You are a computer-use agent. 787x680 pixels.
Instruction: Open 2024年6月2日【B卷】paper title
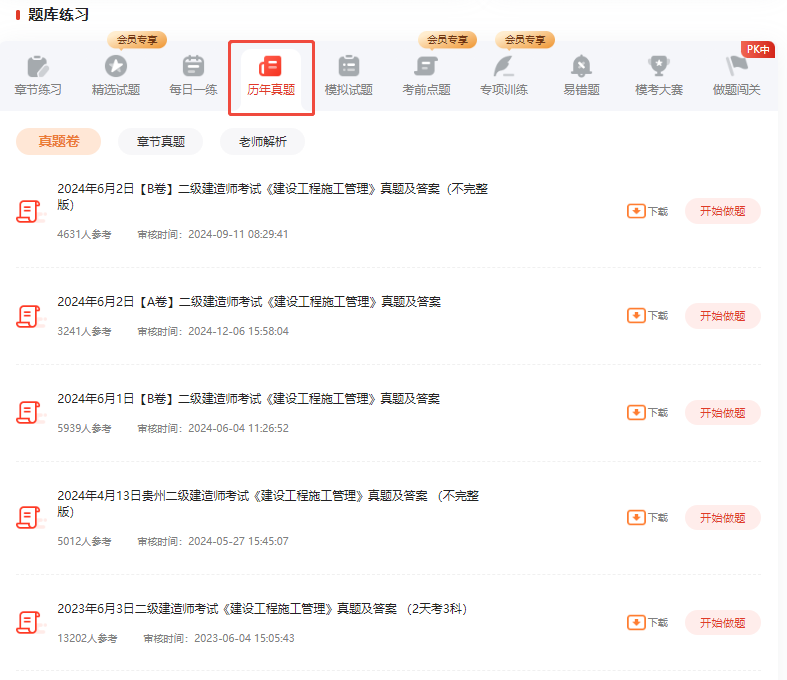coord(273,197)
